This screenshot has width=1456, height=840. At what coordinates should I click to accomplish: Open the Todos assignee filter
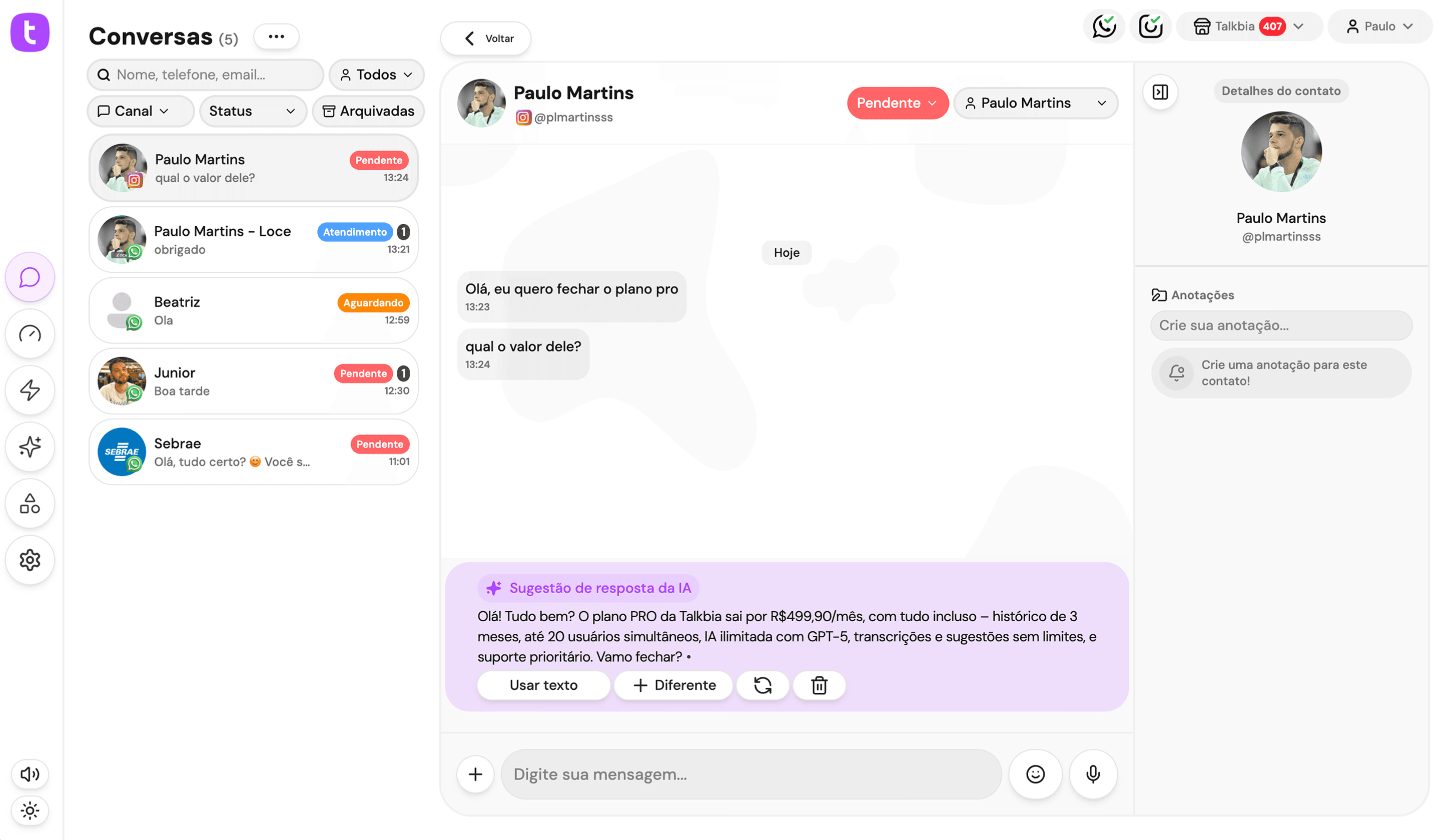pyautogui.click(x=376, y=75)
